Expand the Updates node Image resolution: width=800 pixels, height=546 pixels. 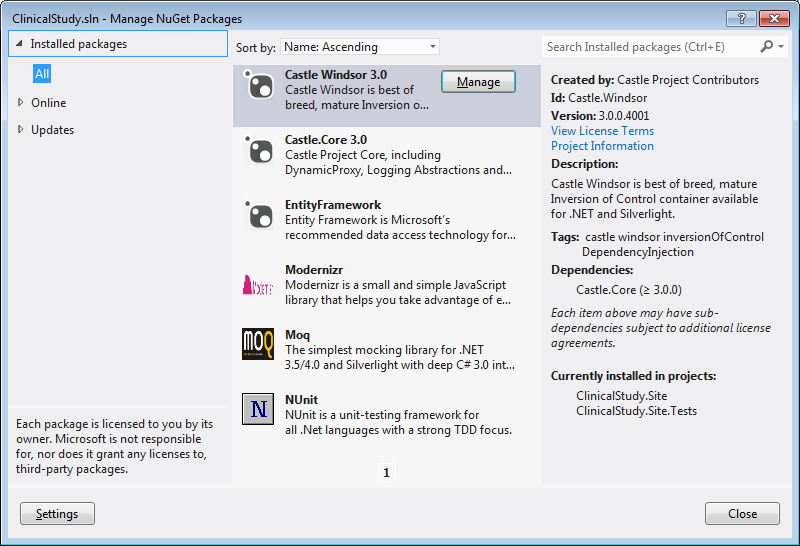(20, 130)
